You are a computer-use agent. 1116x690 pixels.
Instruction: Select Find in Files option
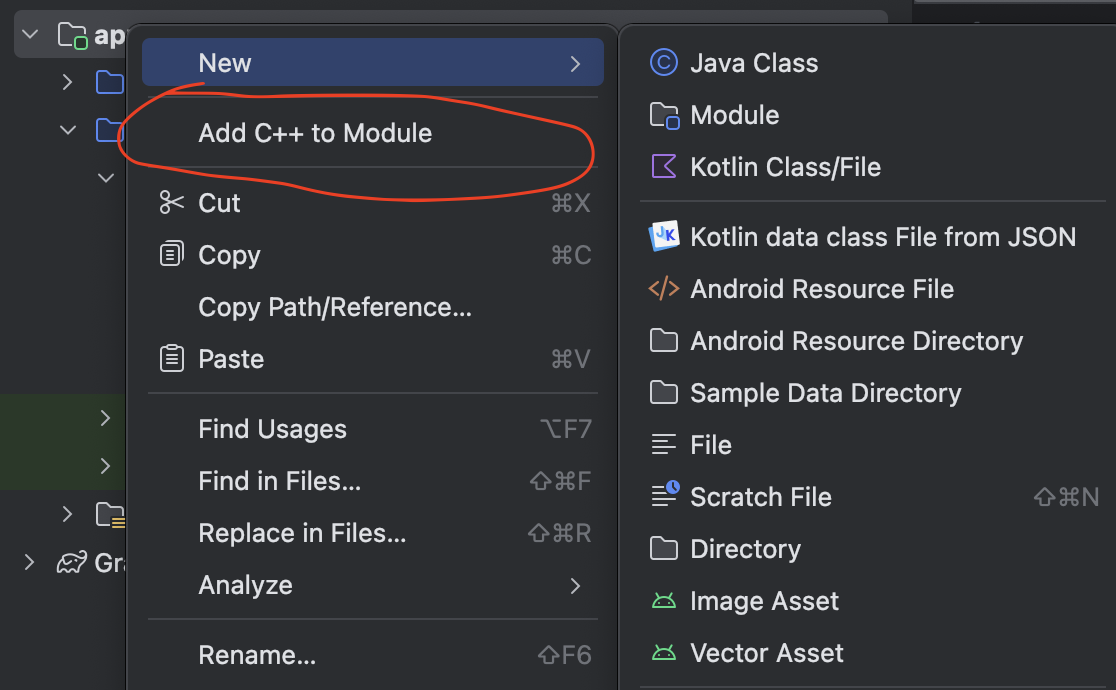coord(280,481)
